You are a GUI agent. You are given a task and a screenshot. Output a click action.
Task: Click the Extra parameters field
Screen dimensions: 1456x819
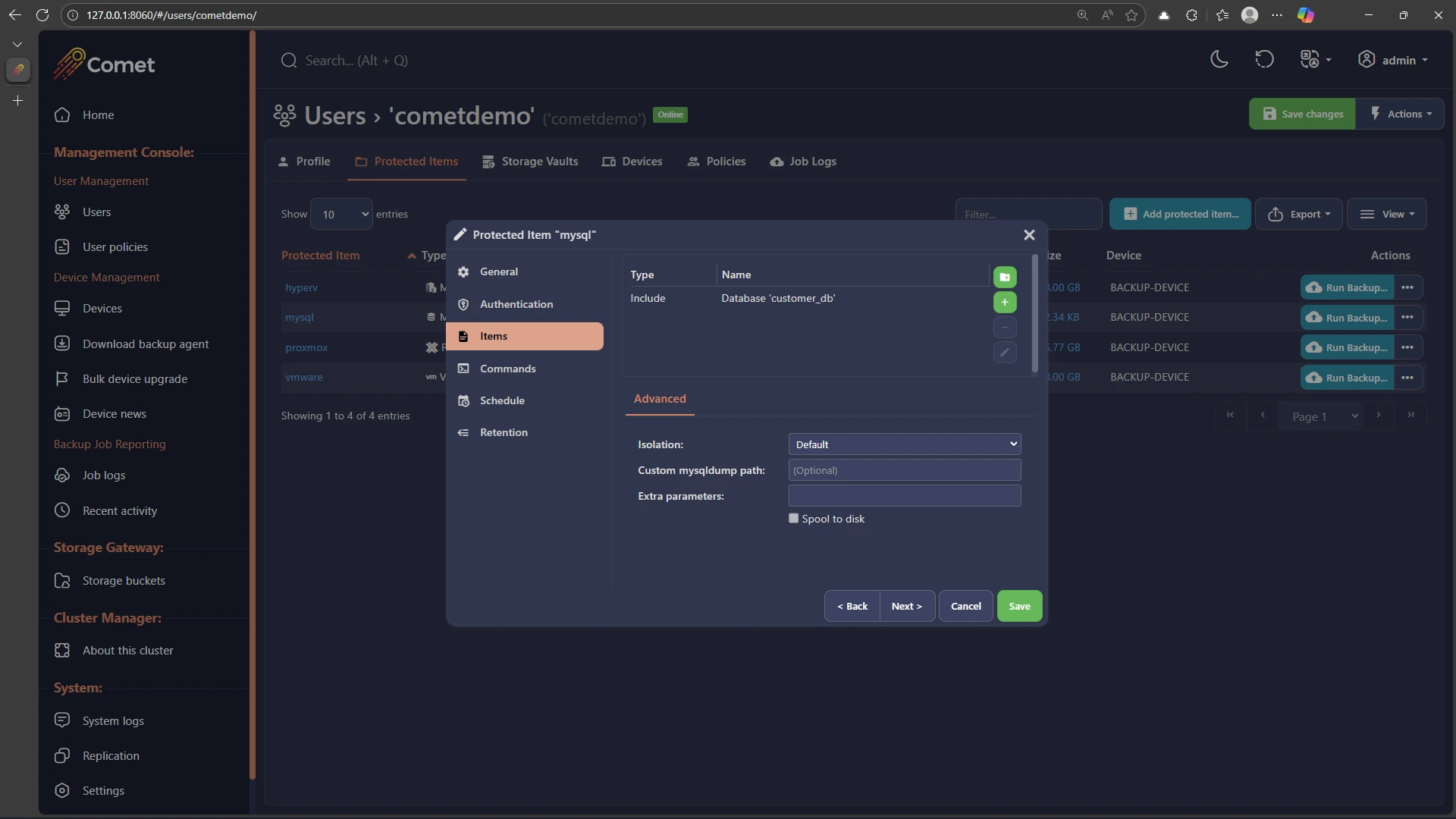(905, 496)
